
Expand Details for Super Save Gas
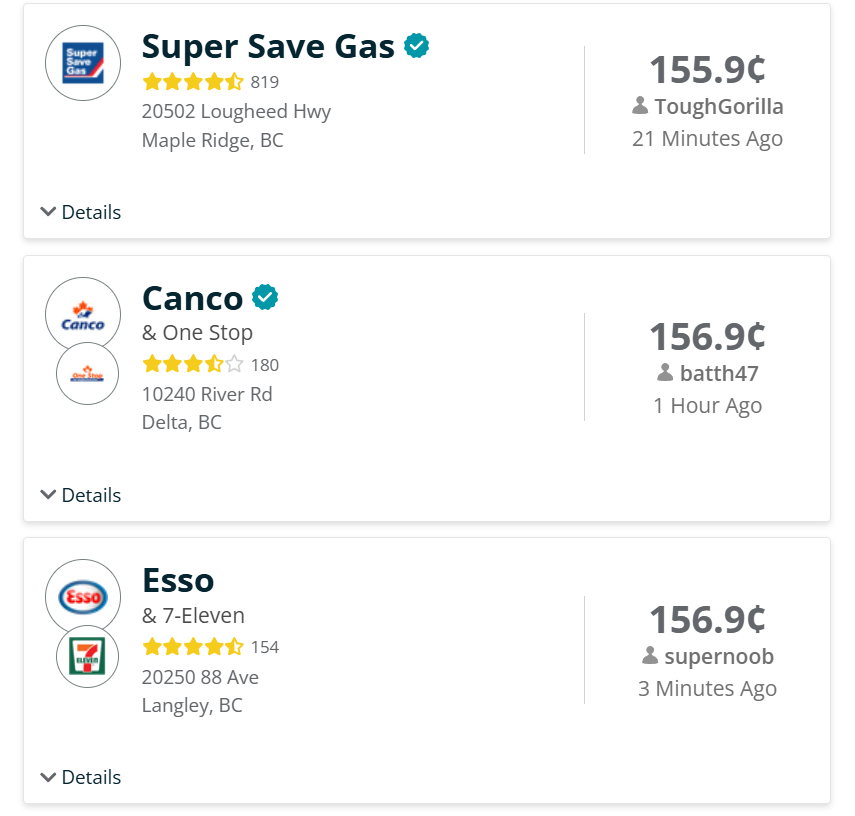[x=81, y=212]
